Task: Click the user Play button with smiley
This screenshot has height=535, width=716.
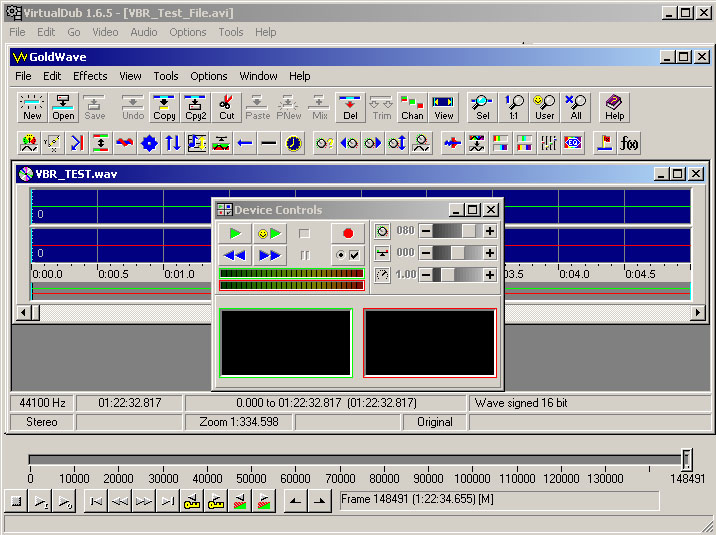Action: pos(269,234)
